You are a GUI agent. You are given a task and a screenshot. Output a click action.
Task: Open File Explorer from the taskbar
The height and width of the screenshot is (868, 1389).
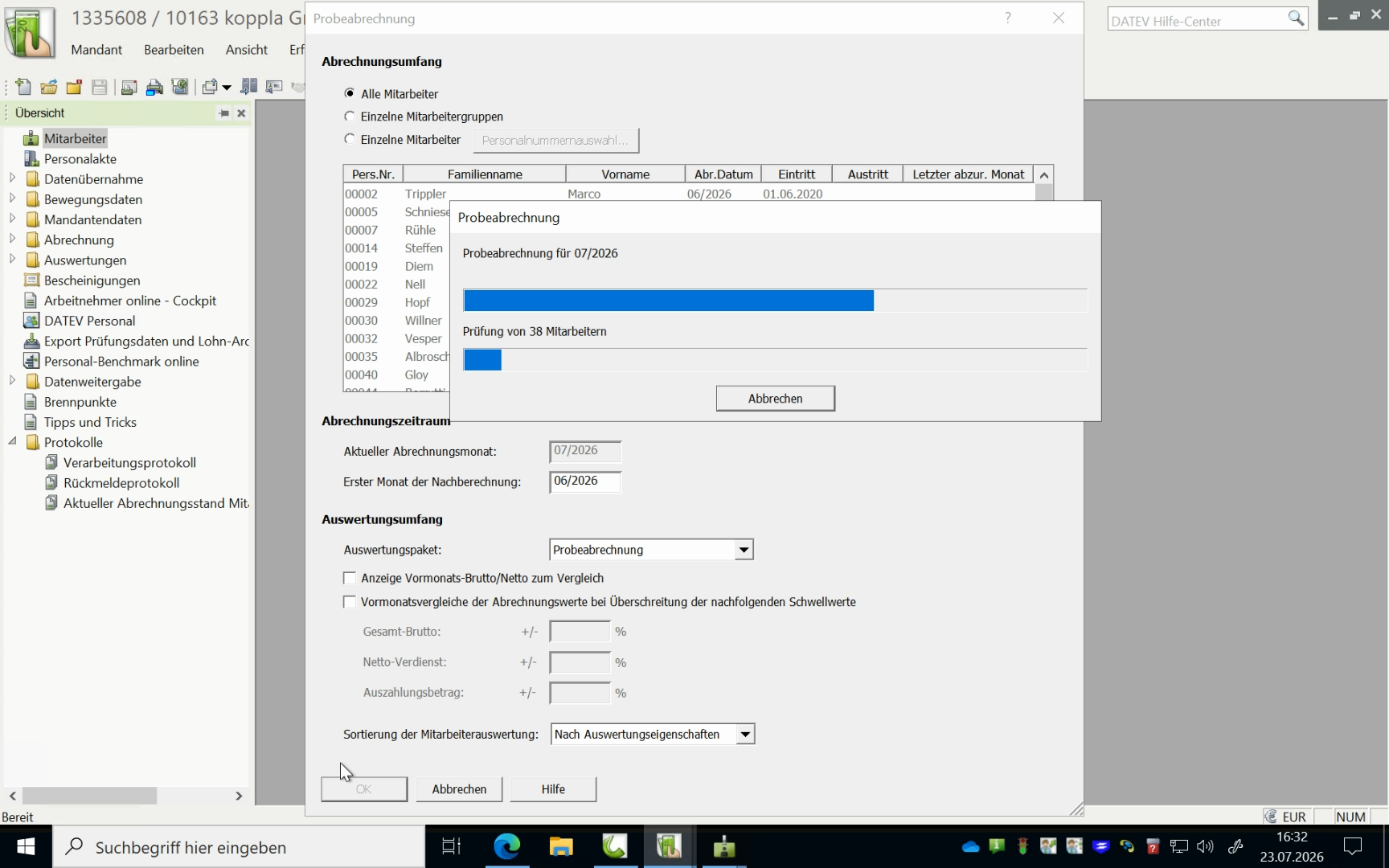click(x=561, y=846)
